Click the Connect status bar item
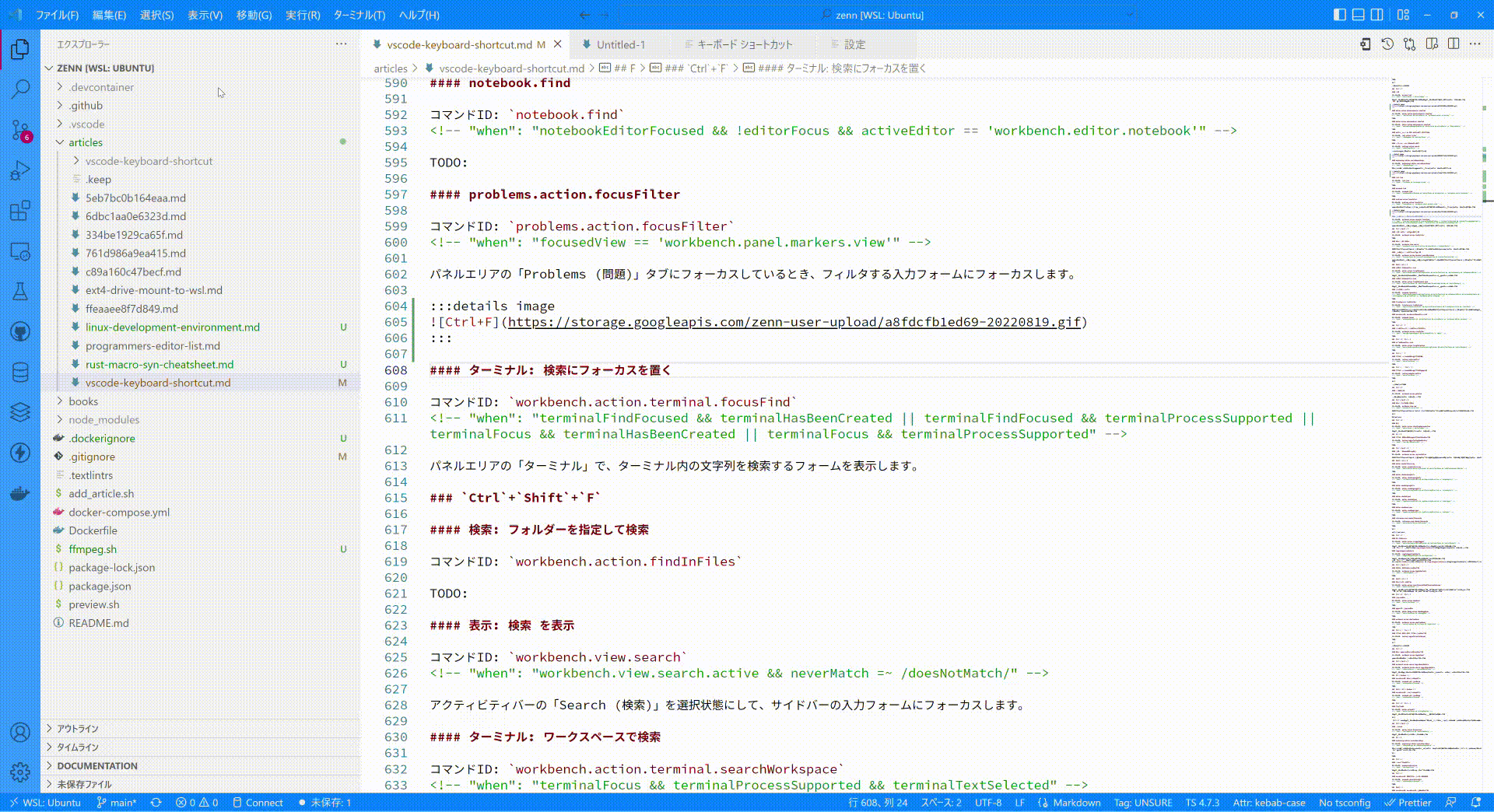The image size is (1494, 812). click(258, 803)
